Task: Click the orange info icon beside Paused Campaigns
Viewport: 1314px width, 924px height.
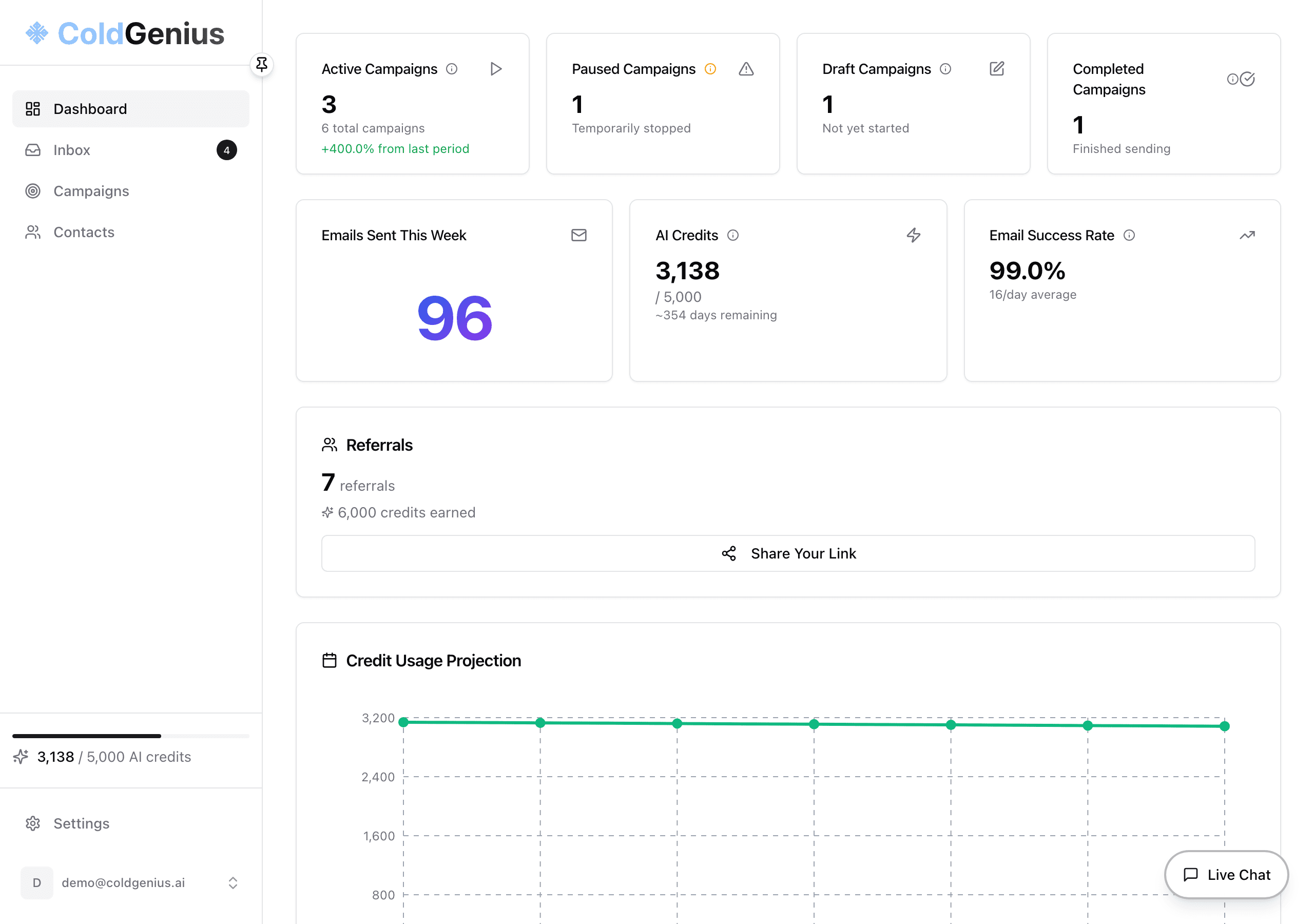Action: [x=710, y=69]
